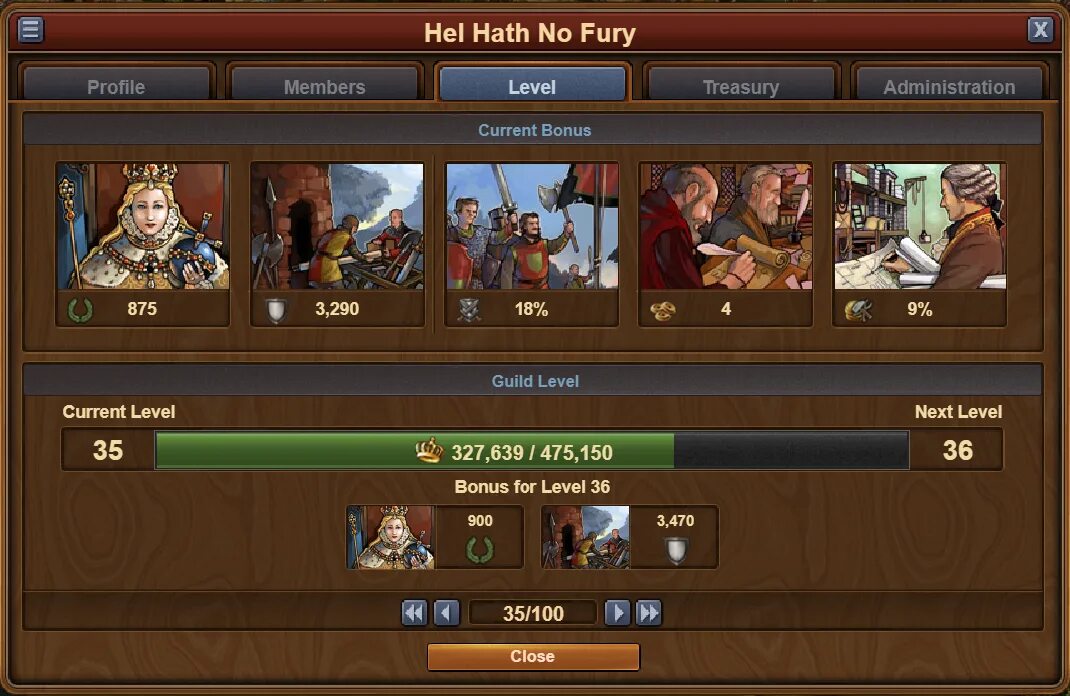Jump to the last level with double-right arrows
The image size is (1070, 696).
tap(648, 613)
